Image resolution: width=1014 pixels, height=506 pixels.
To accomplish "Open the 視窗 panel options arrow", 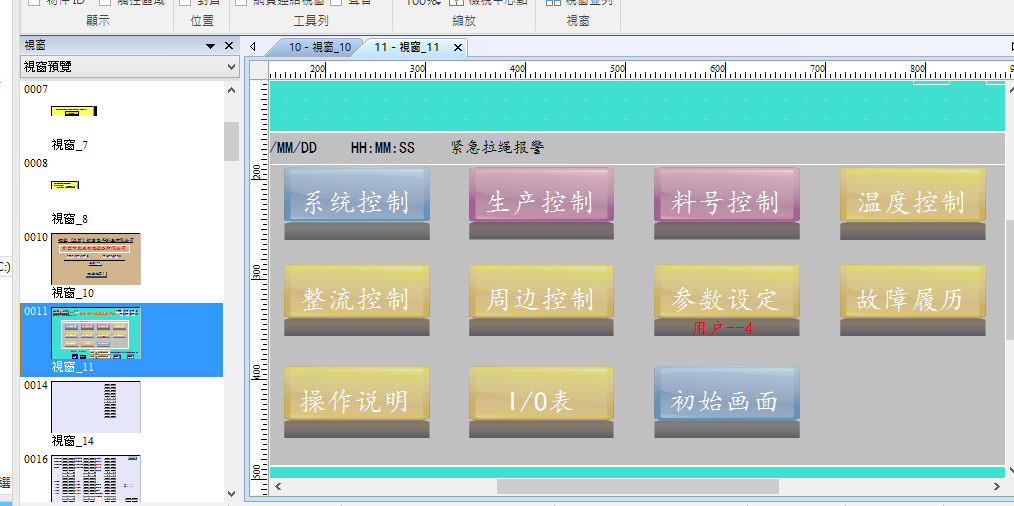I will click(210, 46).
